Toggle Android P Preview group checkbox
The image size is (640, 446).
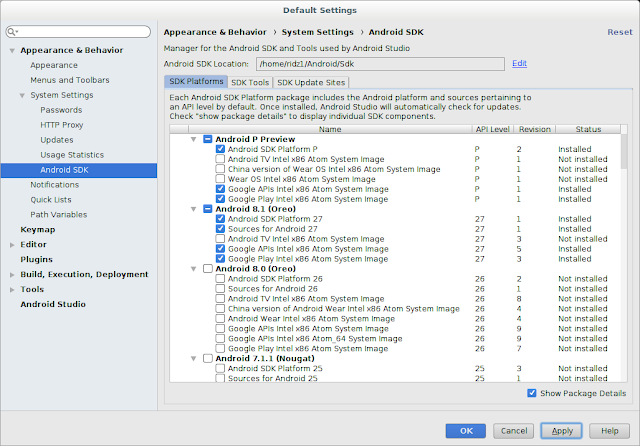[x=208, y=139]
